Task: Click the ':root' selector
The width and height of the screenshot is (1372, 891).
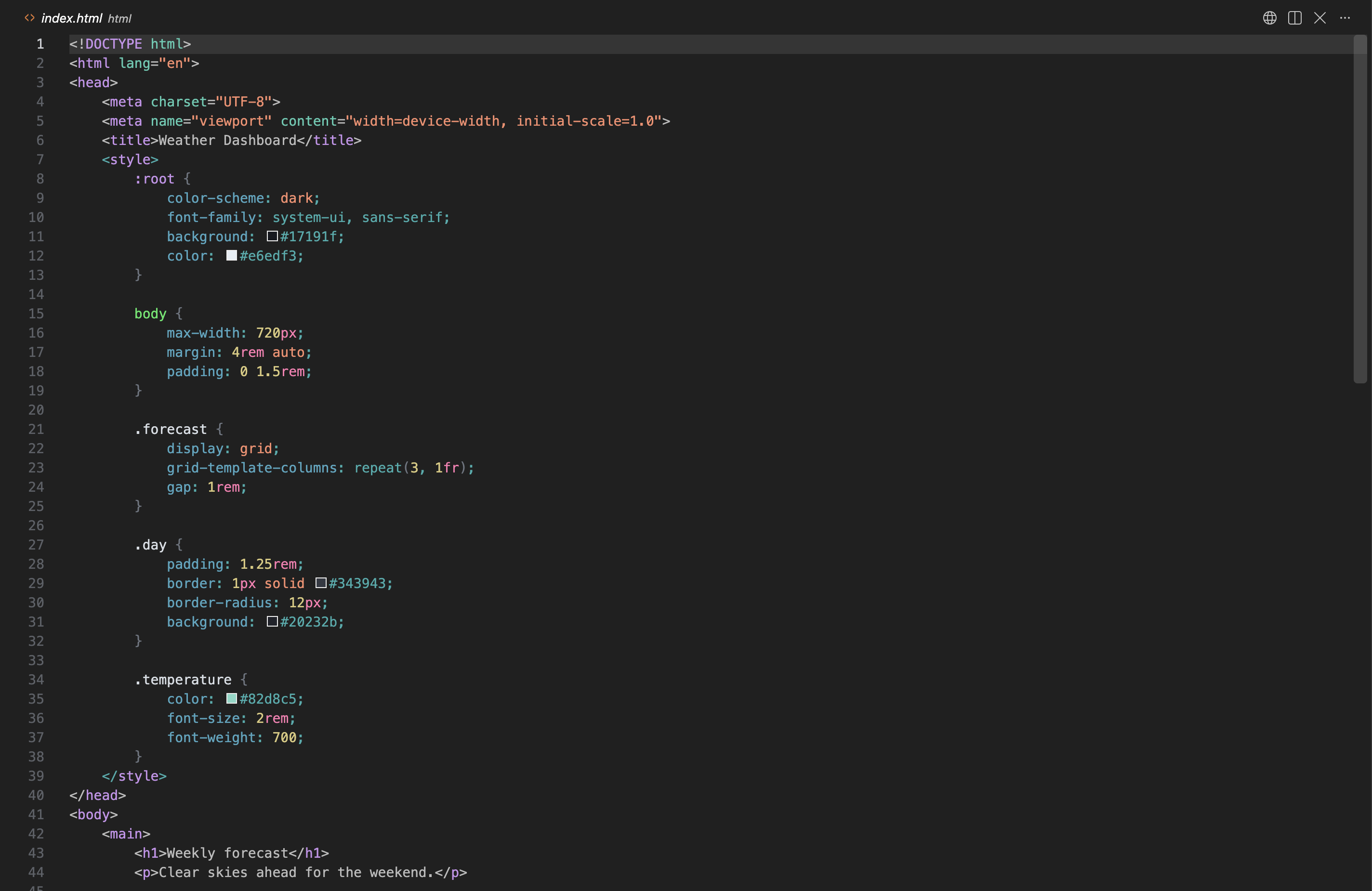Action: point(155,179)
